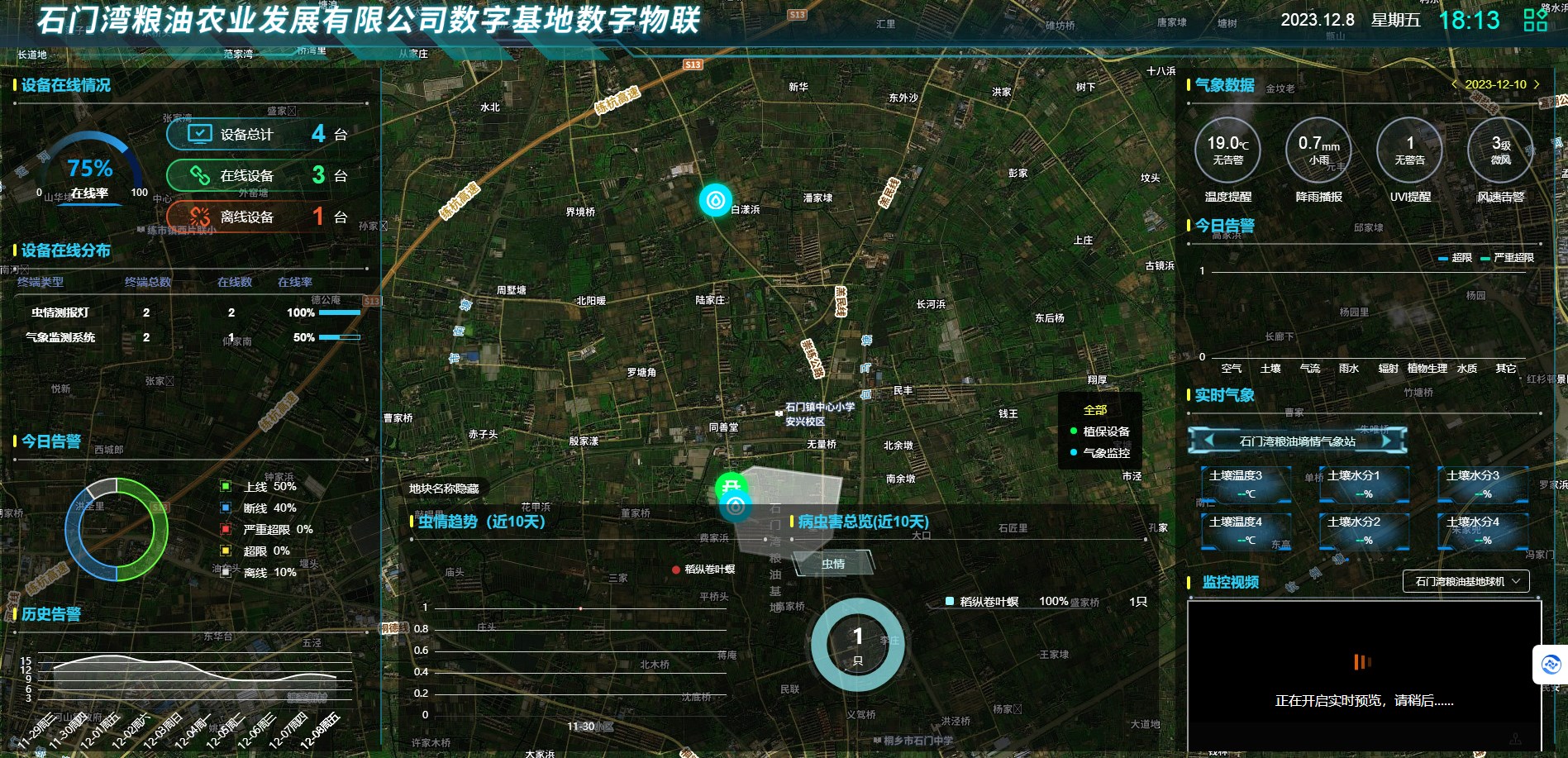
Task: Click the 12-08周五 label on history chart
Action: 322,730
